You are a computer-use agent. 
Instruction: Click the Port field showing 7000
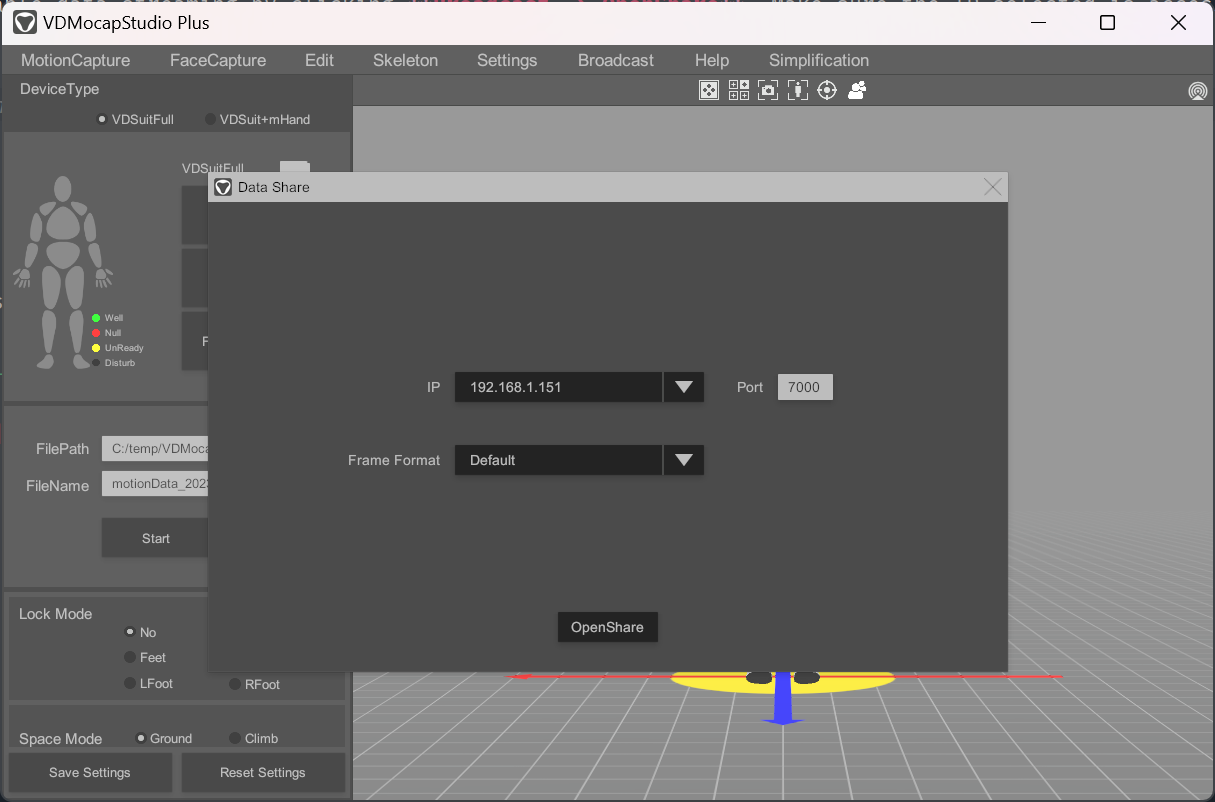pos(805,387)
